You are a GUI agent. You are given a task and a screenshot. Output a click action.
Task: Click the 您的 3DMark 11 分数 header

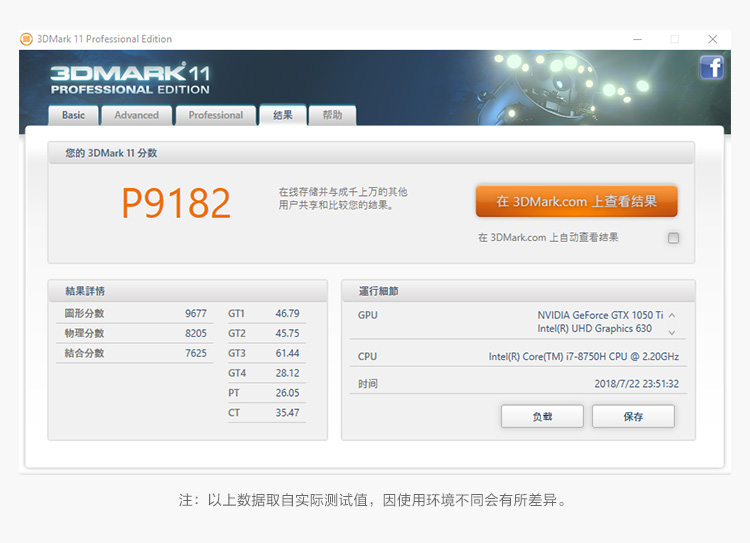371,153
